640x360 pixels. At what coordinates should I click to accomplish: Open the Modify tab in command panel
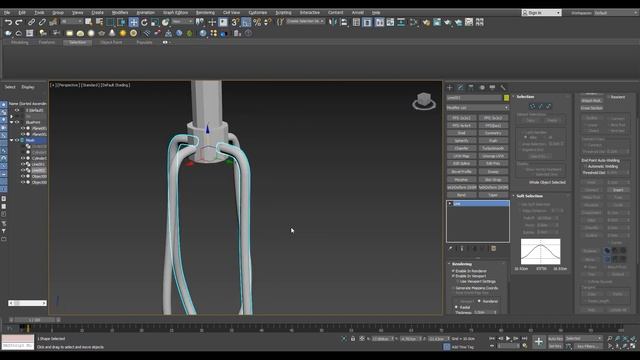coord(460,87)
